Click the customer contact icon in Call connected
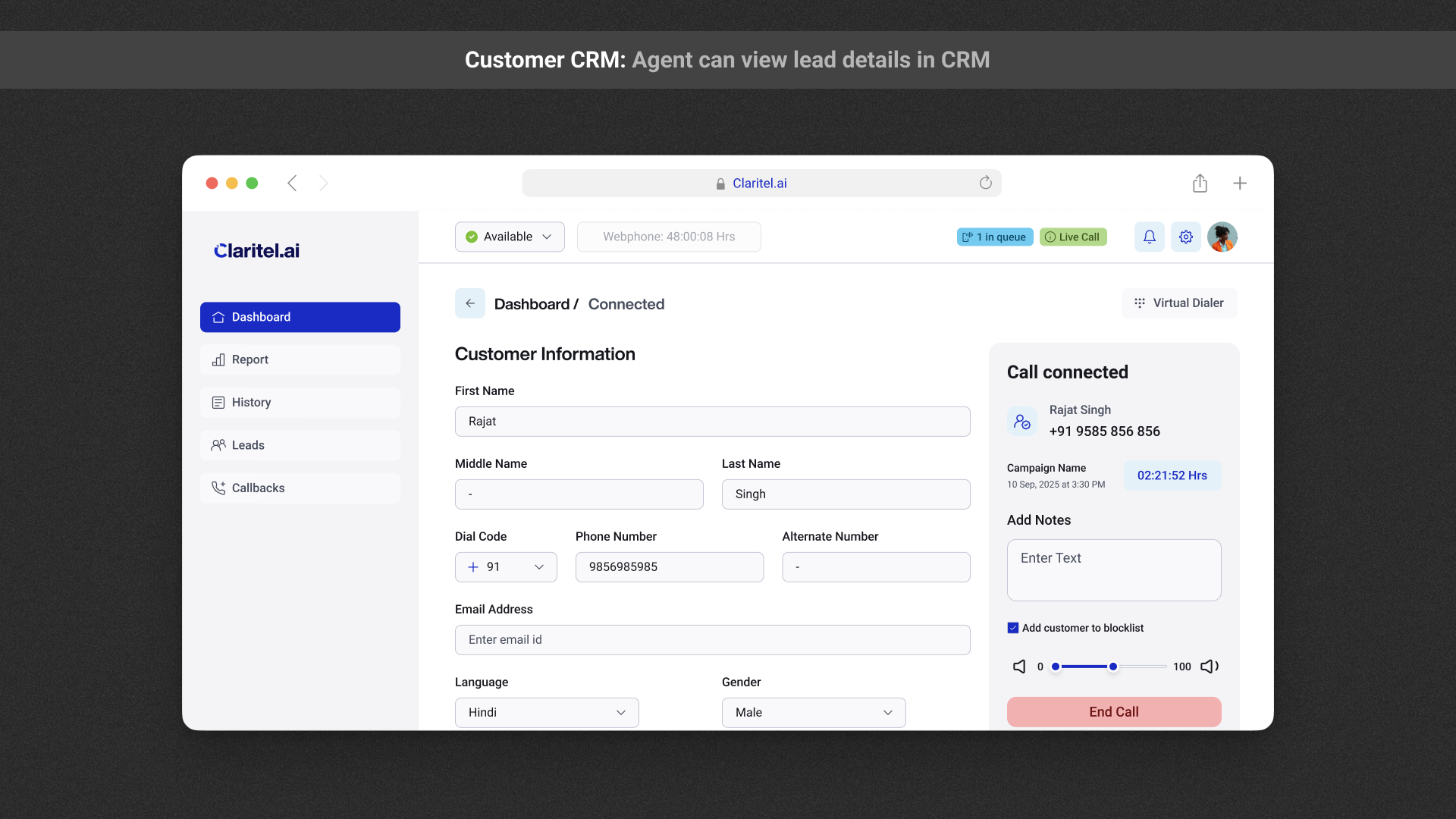The width and height of the screenshot is (1456, 819). 1022,421
